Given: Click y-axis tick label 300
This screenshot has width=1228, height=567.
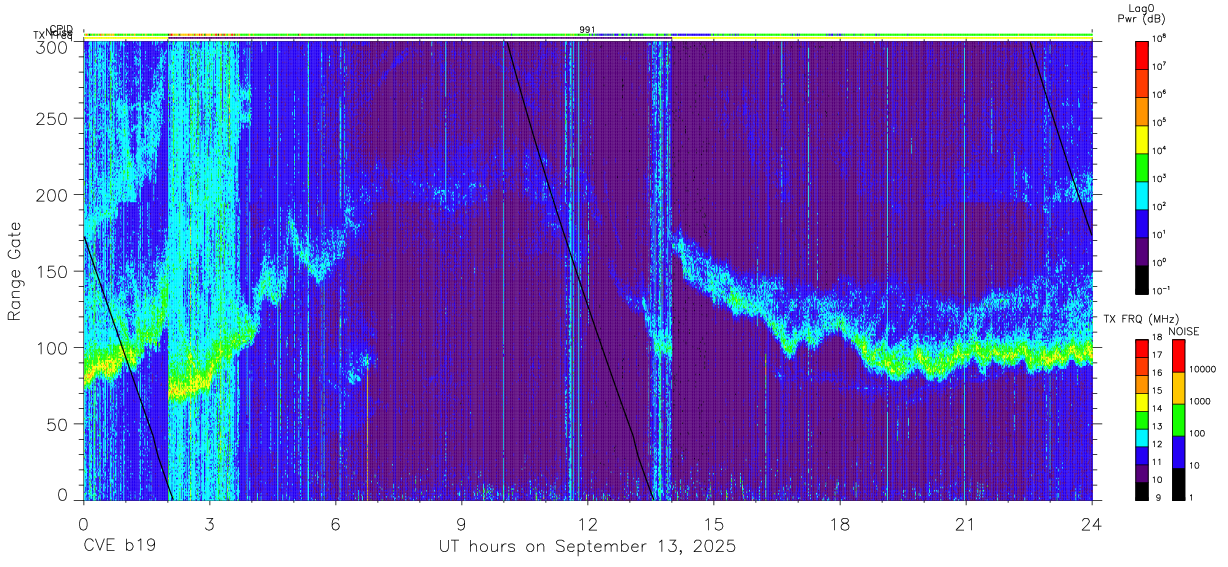Looking at the screenshot, I should point(54,46).
